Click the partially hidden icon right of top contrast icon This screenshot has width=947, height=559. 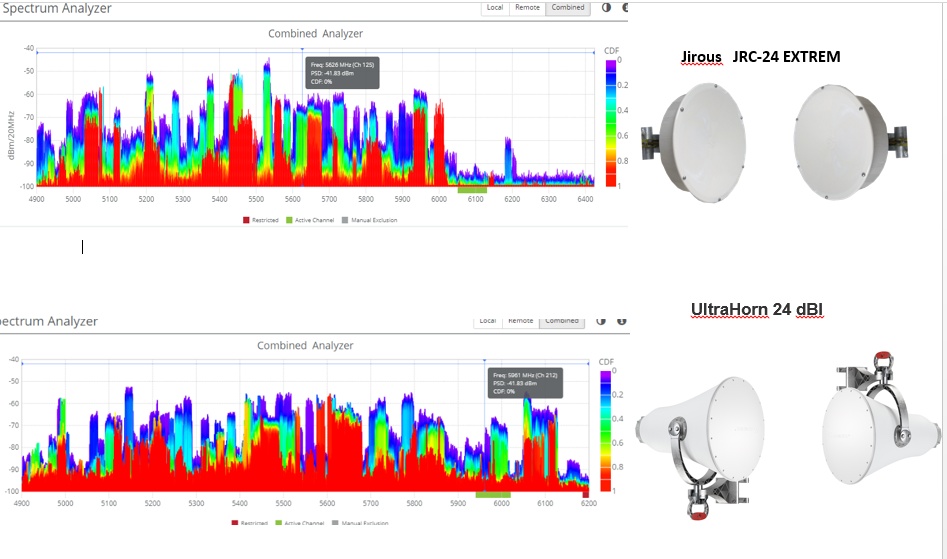point(625,7)
